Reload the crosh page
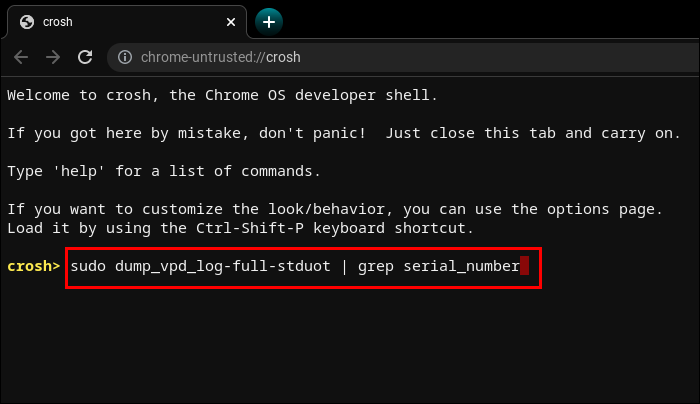The image size is (700, 404). click(85, 57)
